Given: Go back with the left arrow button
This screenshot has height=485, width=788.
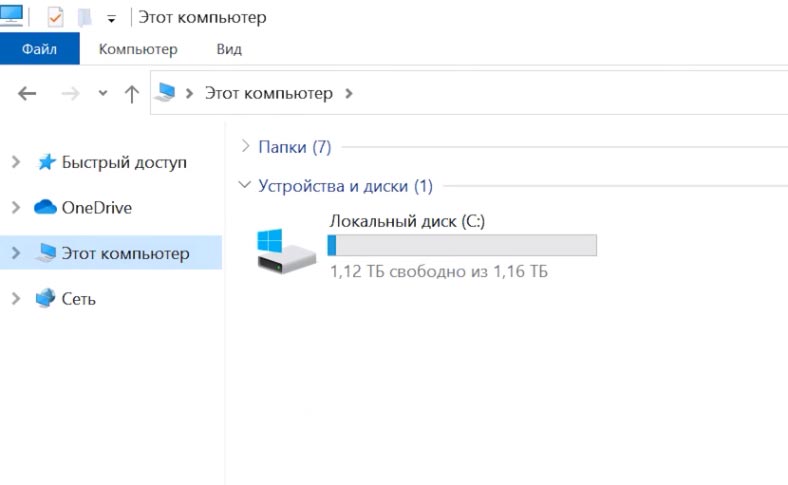Looking at the screenshot, I should tap(27, 94).
